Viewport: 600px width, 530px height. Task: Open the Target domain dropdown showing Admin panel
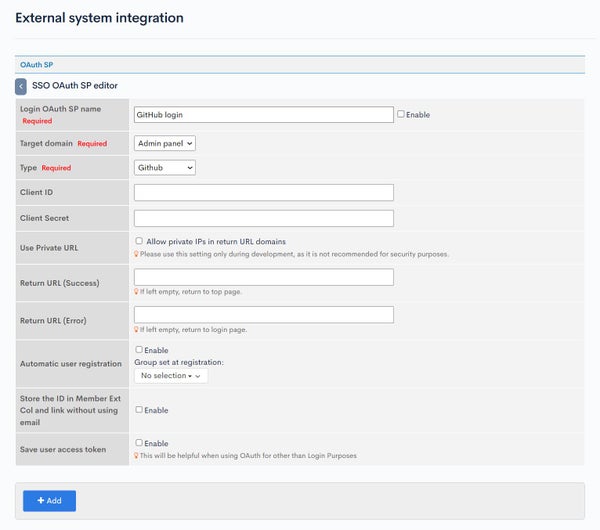165,144
